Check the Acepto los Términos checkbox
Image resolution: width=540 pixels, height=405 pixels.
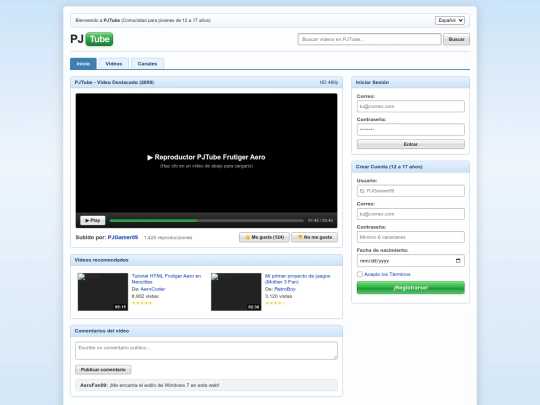(x=360, y=274)
